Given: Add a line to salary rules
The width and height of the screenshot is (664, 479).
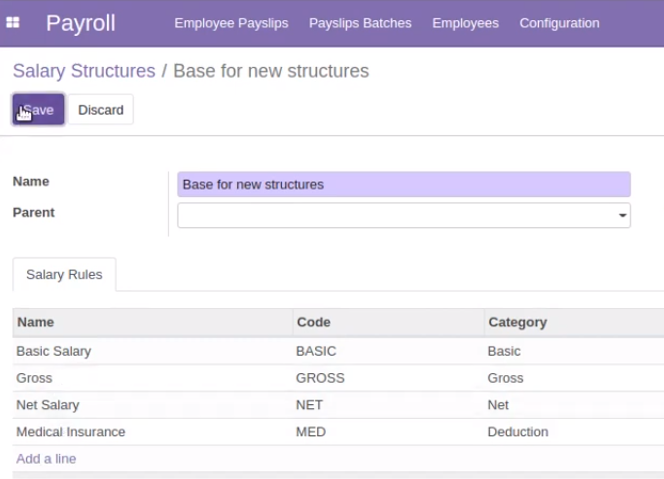Looking at the screenshot, I should (x=46, y=459).
